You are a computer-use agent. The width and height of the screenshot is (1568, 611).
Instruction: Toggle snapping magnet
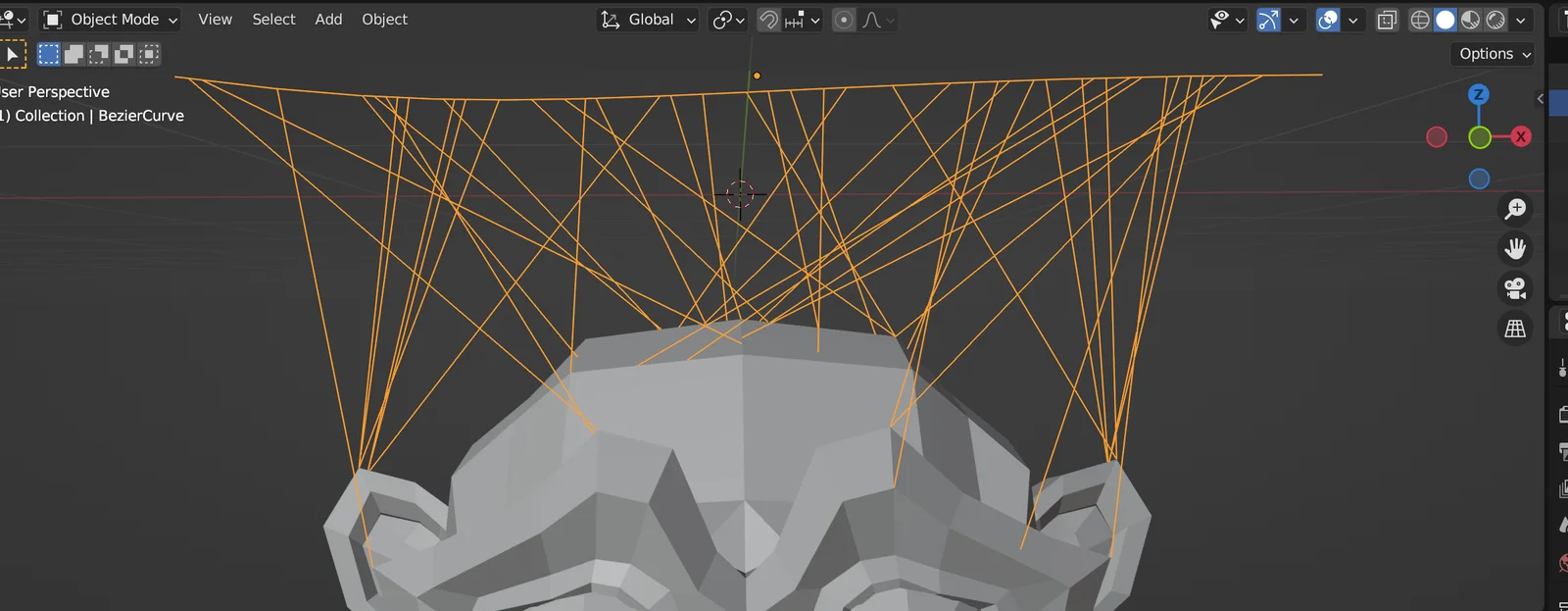click(769, 20)
